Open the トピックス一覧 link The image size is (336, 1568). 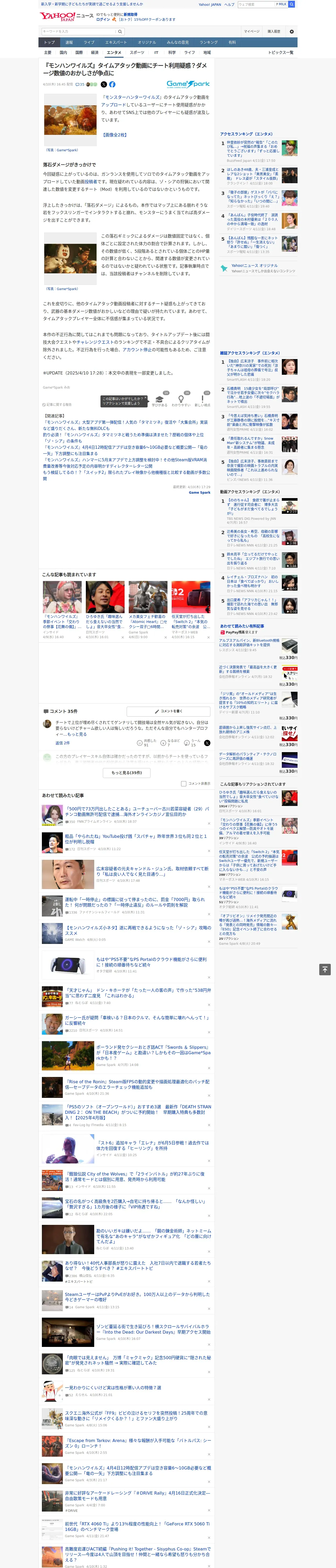[281, 52]
